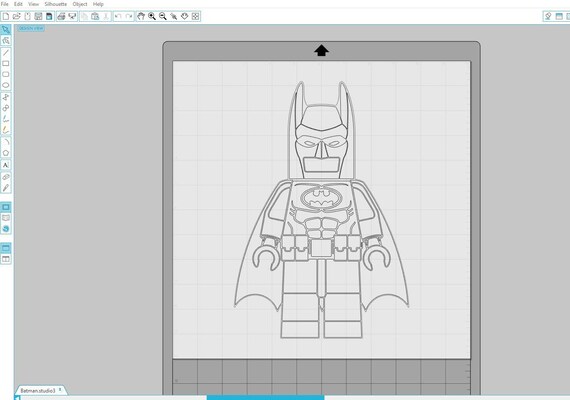Open the File menu
Viewport: 570px width, 400px height.
pos(5,4)
